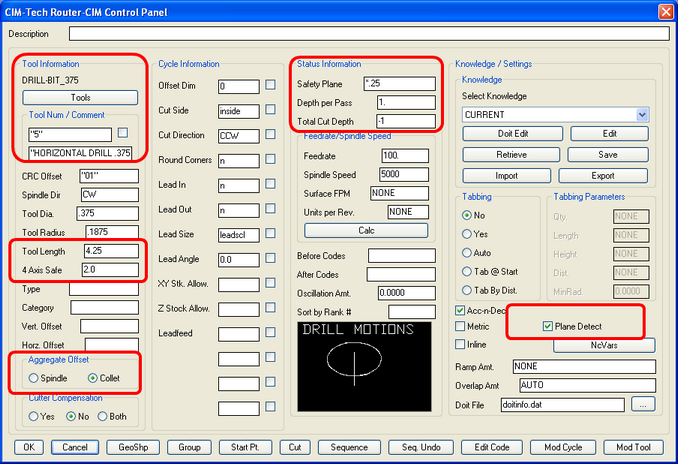The height and width of the screenshot is (464, 678).
Task: Click the Doit Edit button
Action: pos(512,134)
